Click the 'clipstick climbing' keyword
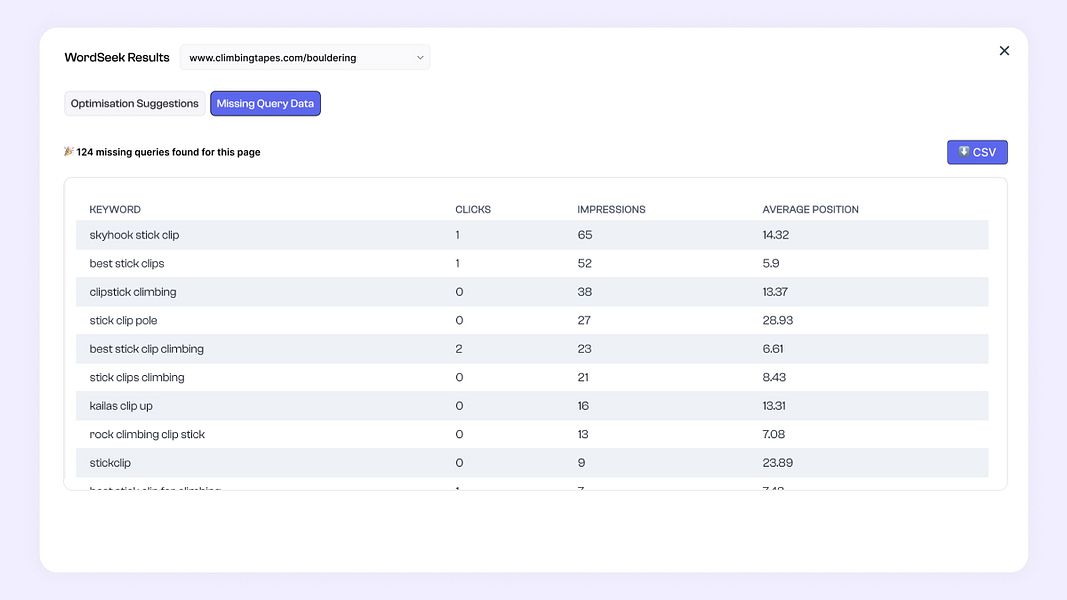This screenshot has width=1067, height=600. pyautogui.click(x=133, y=292)
